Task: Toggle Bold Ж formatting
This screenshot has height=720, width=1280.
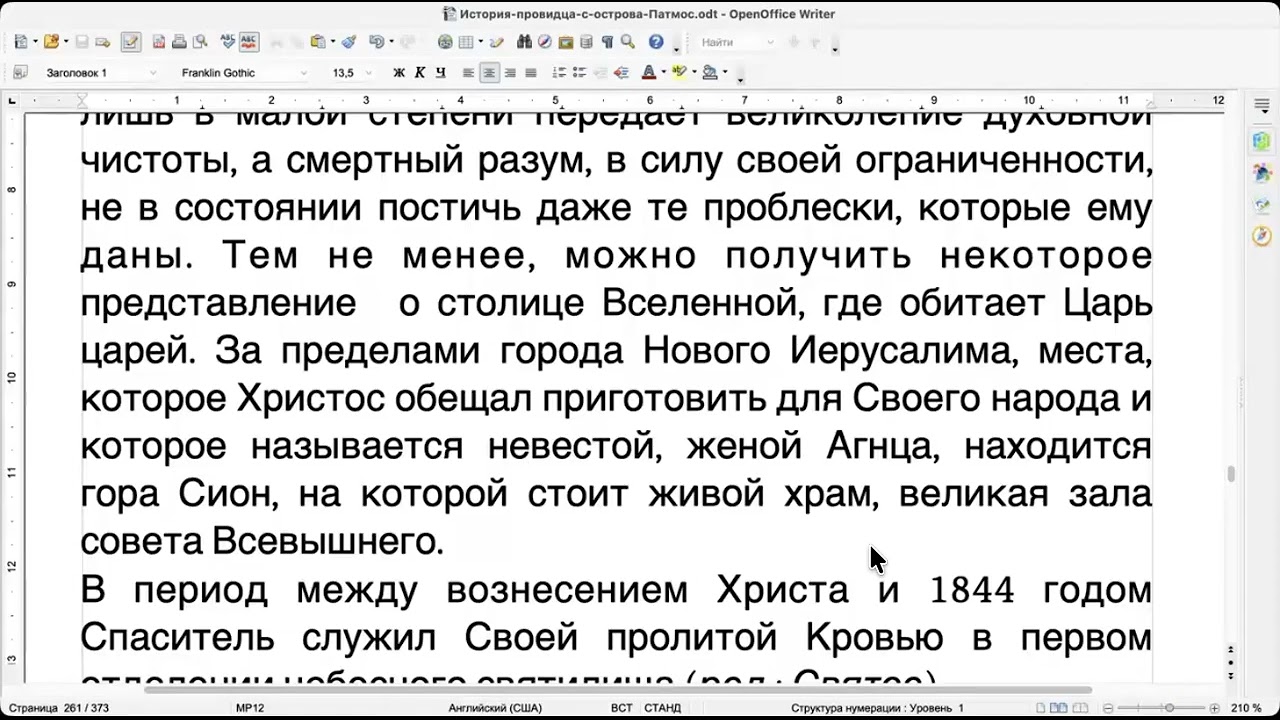Action: [399, 73]
